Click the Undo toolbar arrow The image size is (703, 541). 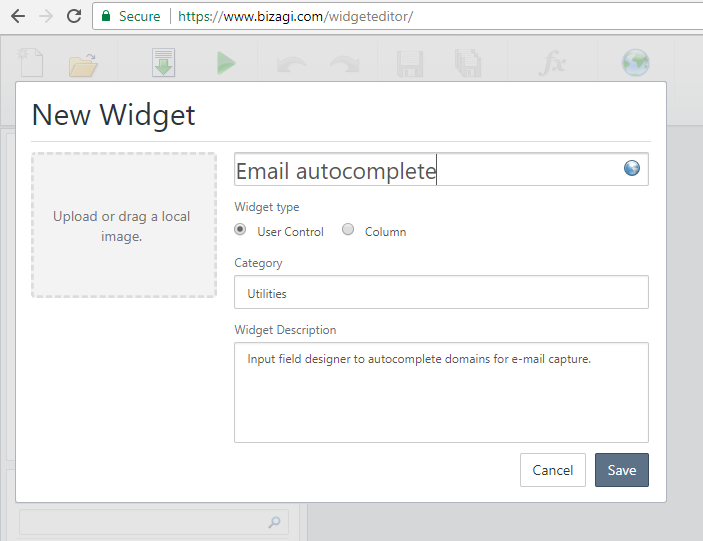click(291, 65)
